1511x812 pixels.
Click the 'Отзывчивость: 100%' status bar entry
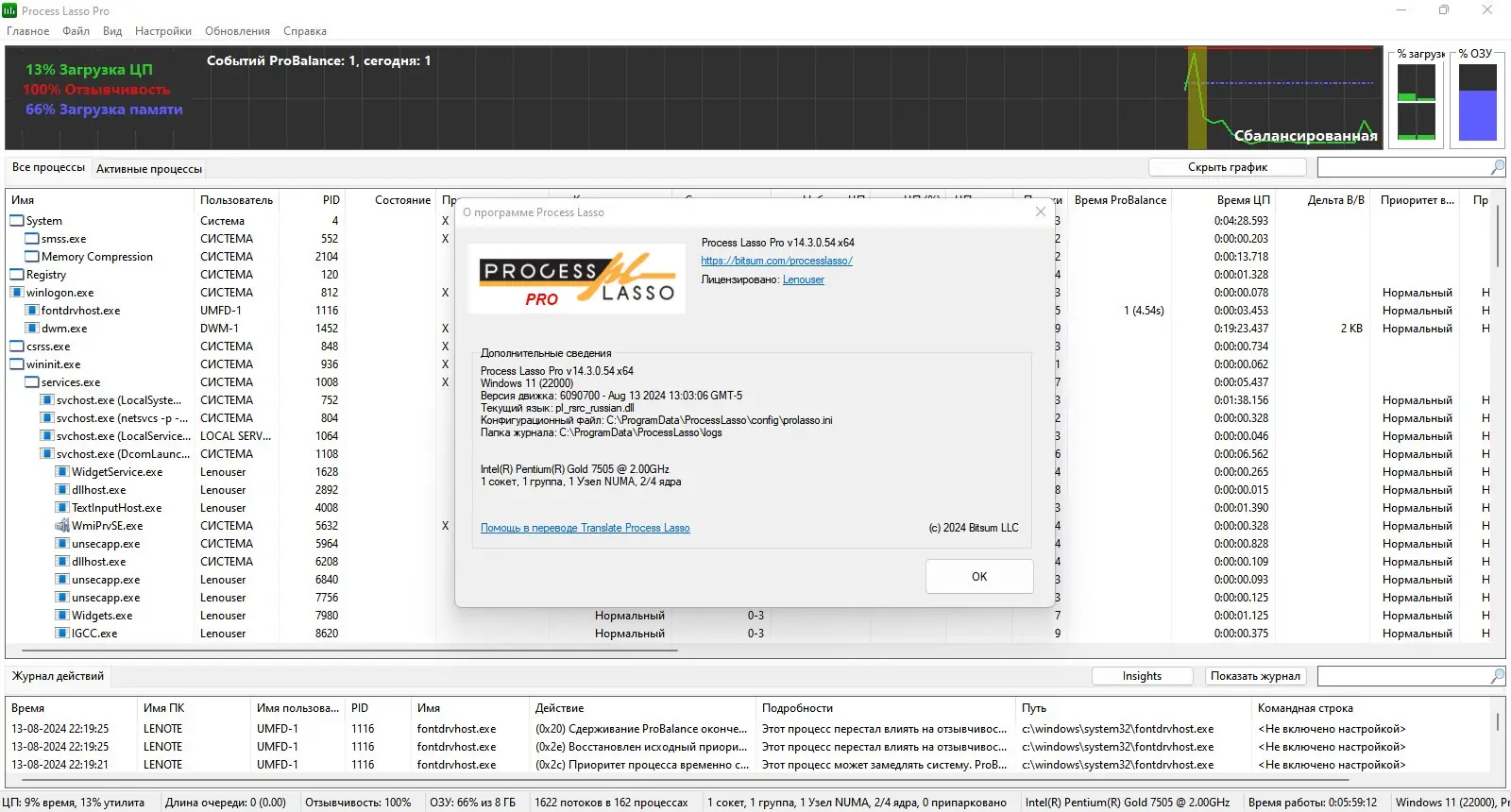[358, 803]
